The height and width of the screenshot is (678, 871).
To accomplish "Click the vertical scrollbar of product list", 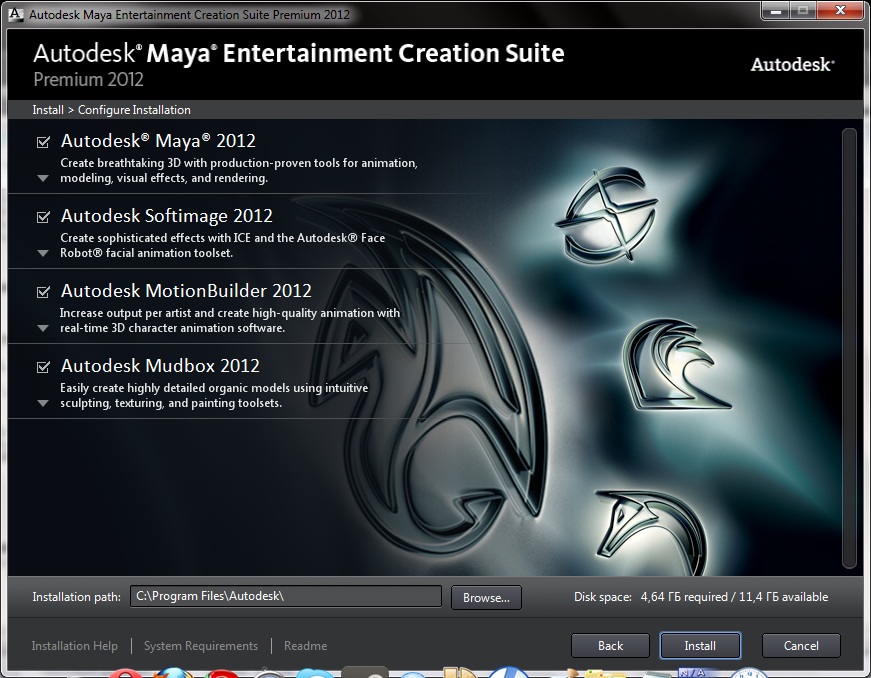I will pyautogui.click(x=850, y=346).
